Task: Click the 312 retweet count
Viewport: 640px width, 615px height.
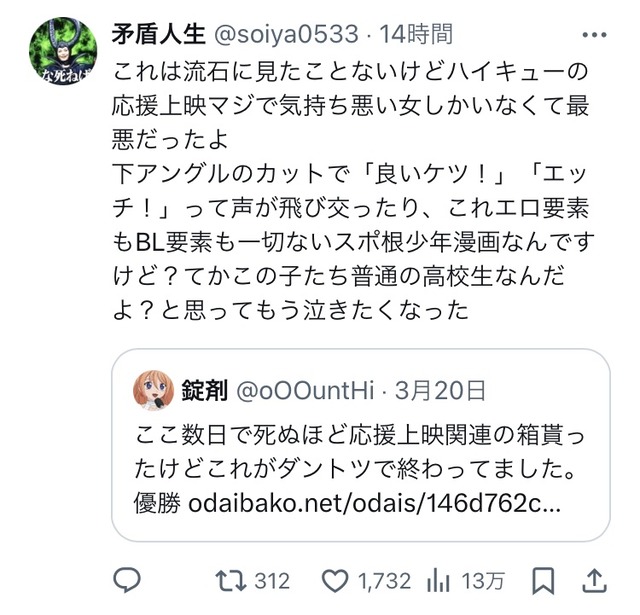Action: pos(272,581)
